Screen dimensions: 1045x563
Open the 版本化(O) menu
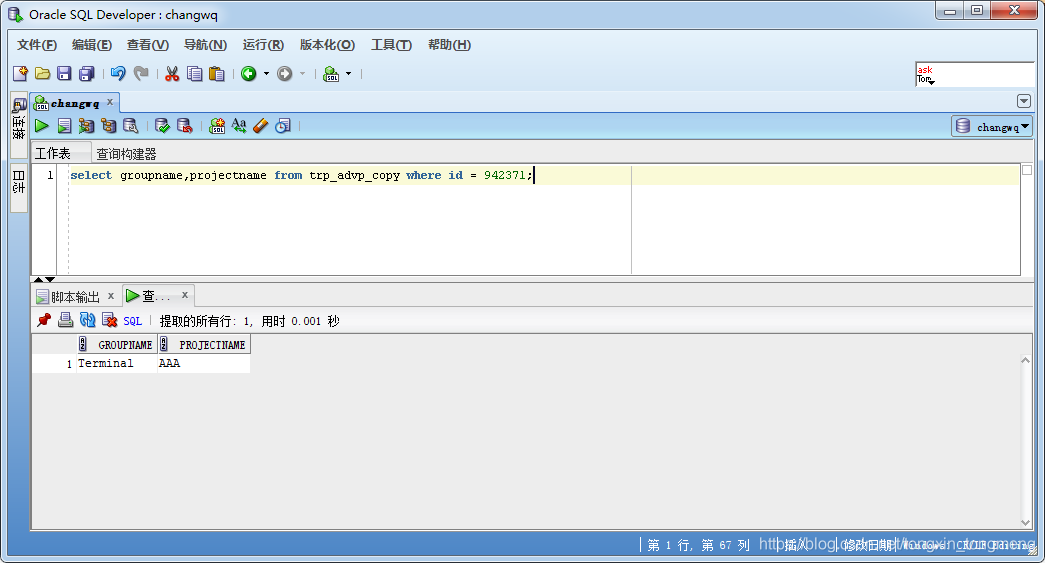click(327, 45)
